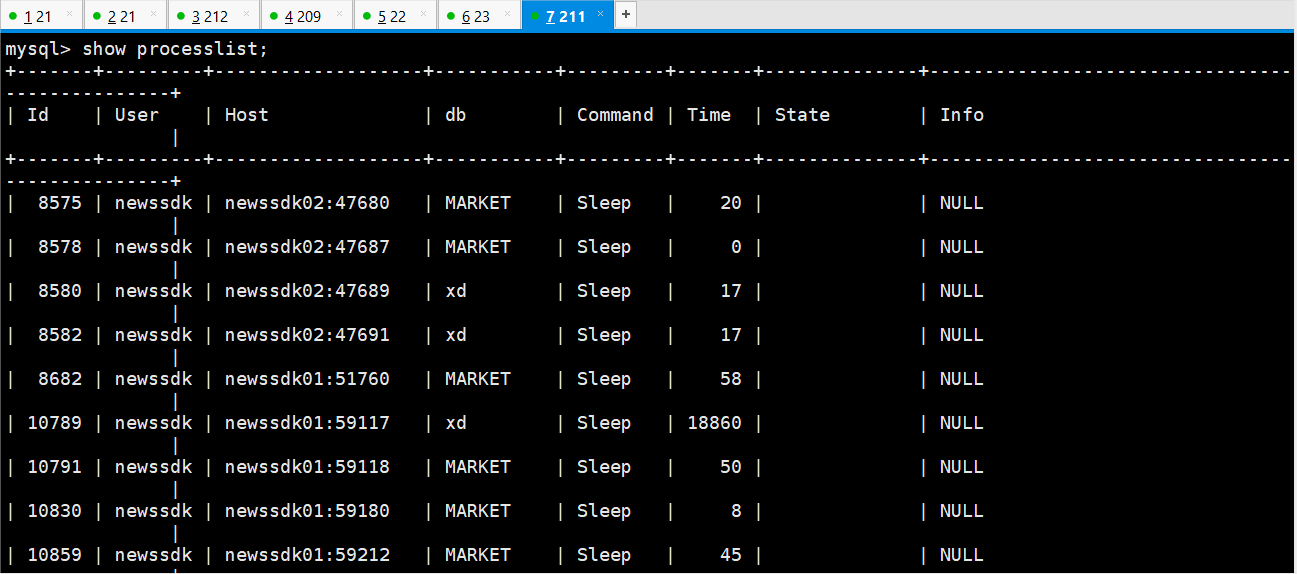
Task: Click host newssdk01:59180
Action: 307,511
